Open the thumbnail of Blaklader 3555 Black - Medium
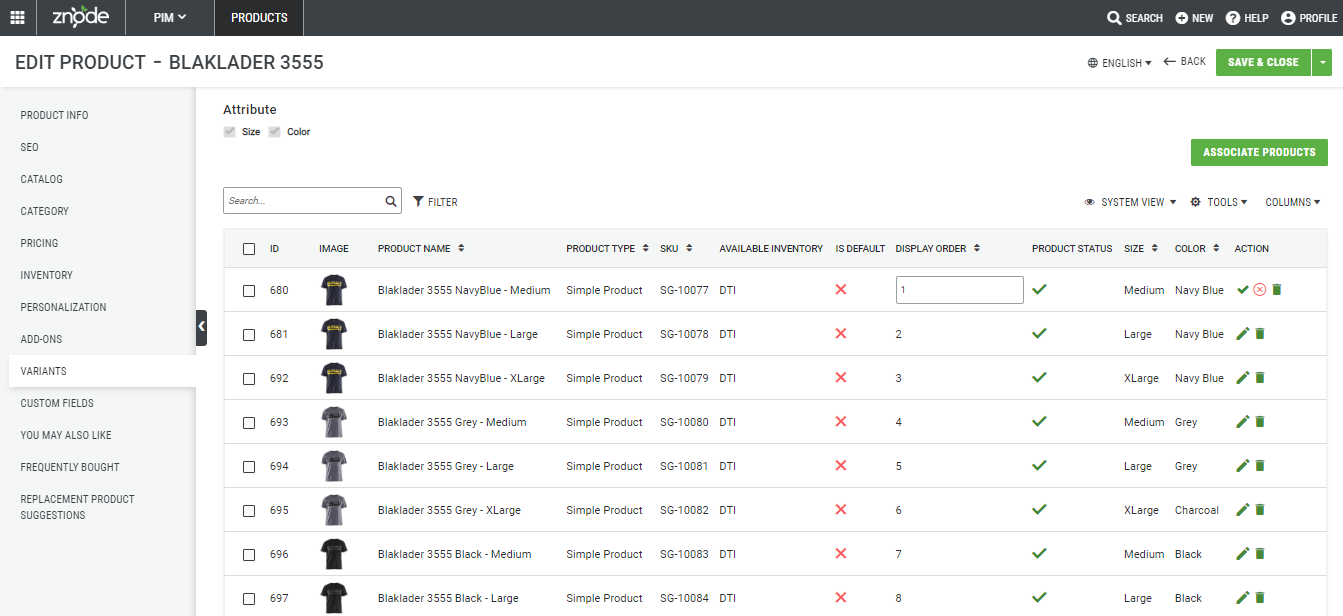The image size is (1343, 616). (333, 554)
